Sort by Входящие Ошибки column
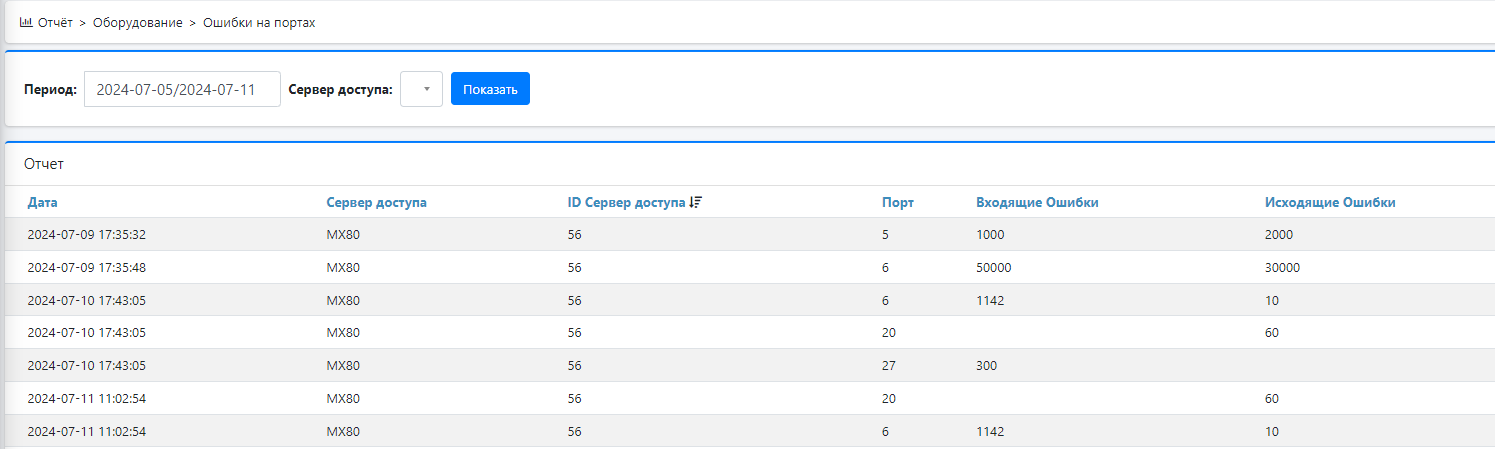Image resolution: width=1495 pixels, height=449 pixels. 1037,202
